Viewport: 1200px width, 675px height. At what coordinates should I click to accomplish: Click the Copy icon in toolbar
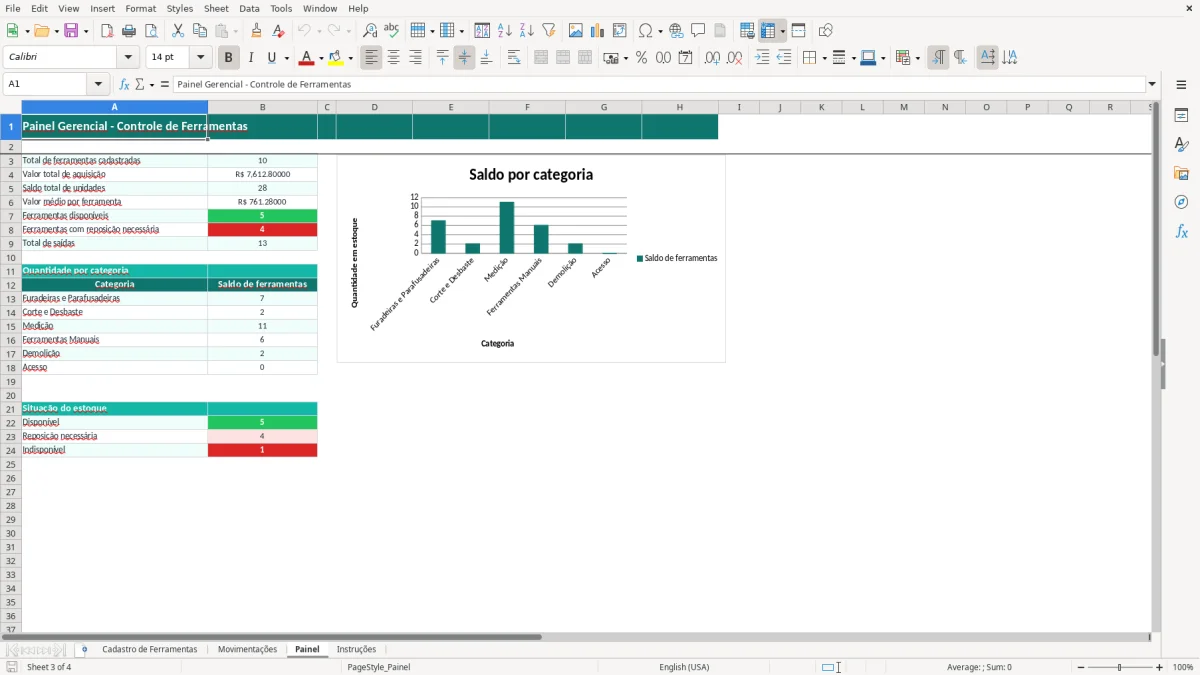[x=200, y=31]
